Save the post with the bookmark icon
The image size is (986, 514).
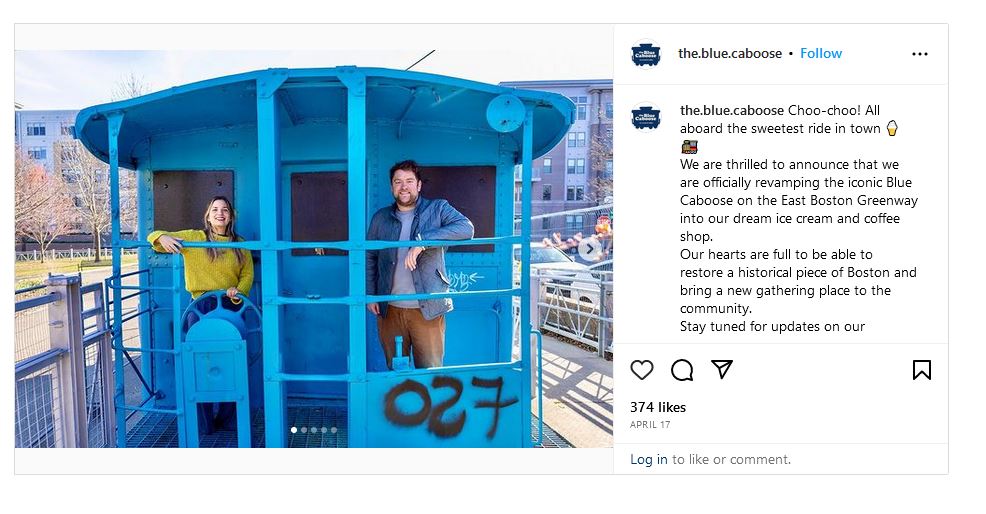[x=921, y=370]
